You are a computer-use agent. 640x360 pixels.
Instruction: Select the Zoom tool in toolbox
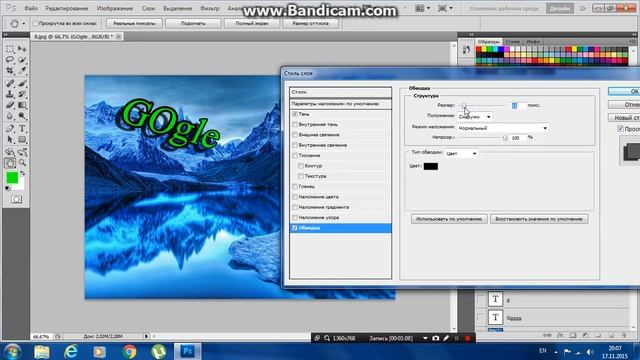pos(22,163)
